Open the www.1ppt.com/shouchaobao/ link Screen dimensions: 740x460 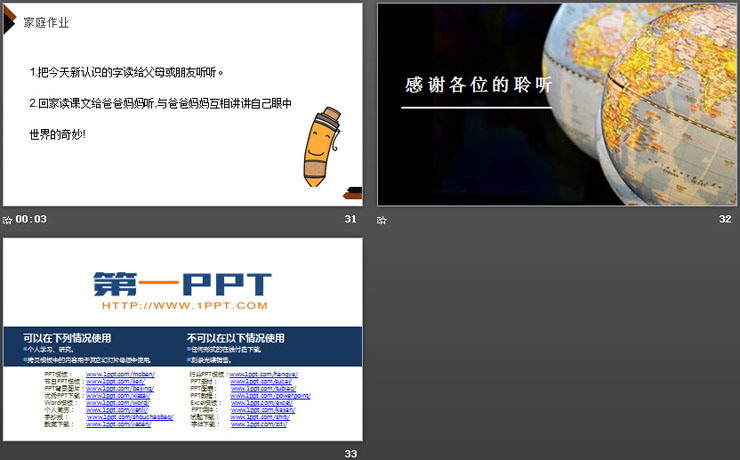[130, 417]
